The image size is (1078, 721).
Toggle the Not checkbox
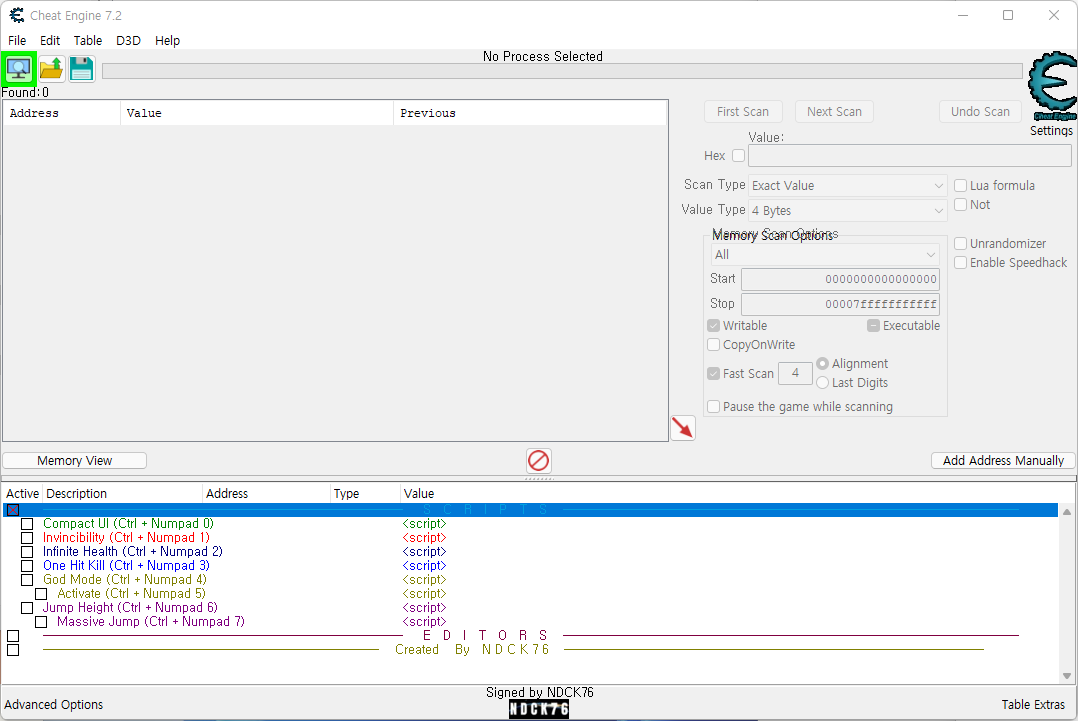(961, 205)
